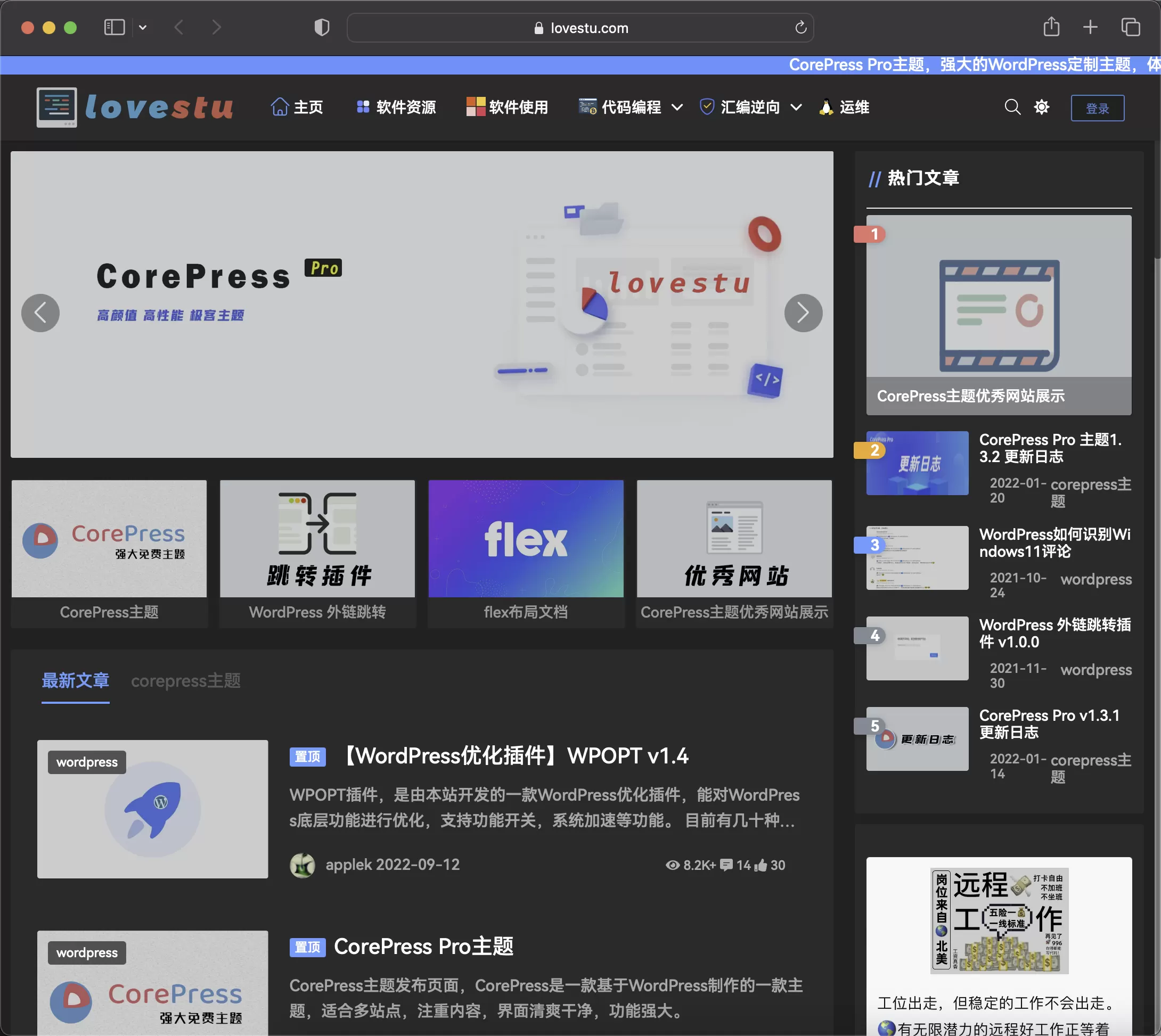The image size is (1161, 1036).
Task: Click the CorePress Pro主题 article thumbnail
Action: [x=153, y=984]
